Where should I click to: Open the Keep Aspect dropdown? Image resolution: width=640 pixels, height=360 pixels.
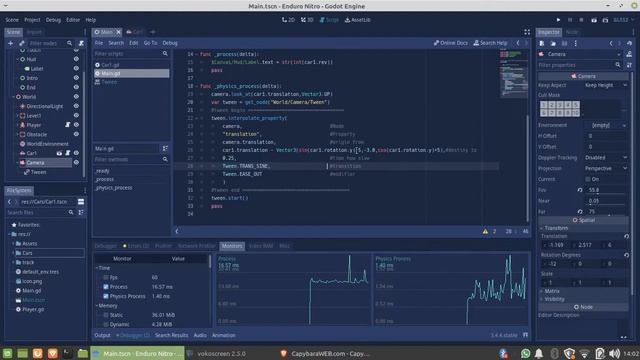click(x=606, y=85)
